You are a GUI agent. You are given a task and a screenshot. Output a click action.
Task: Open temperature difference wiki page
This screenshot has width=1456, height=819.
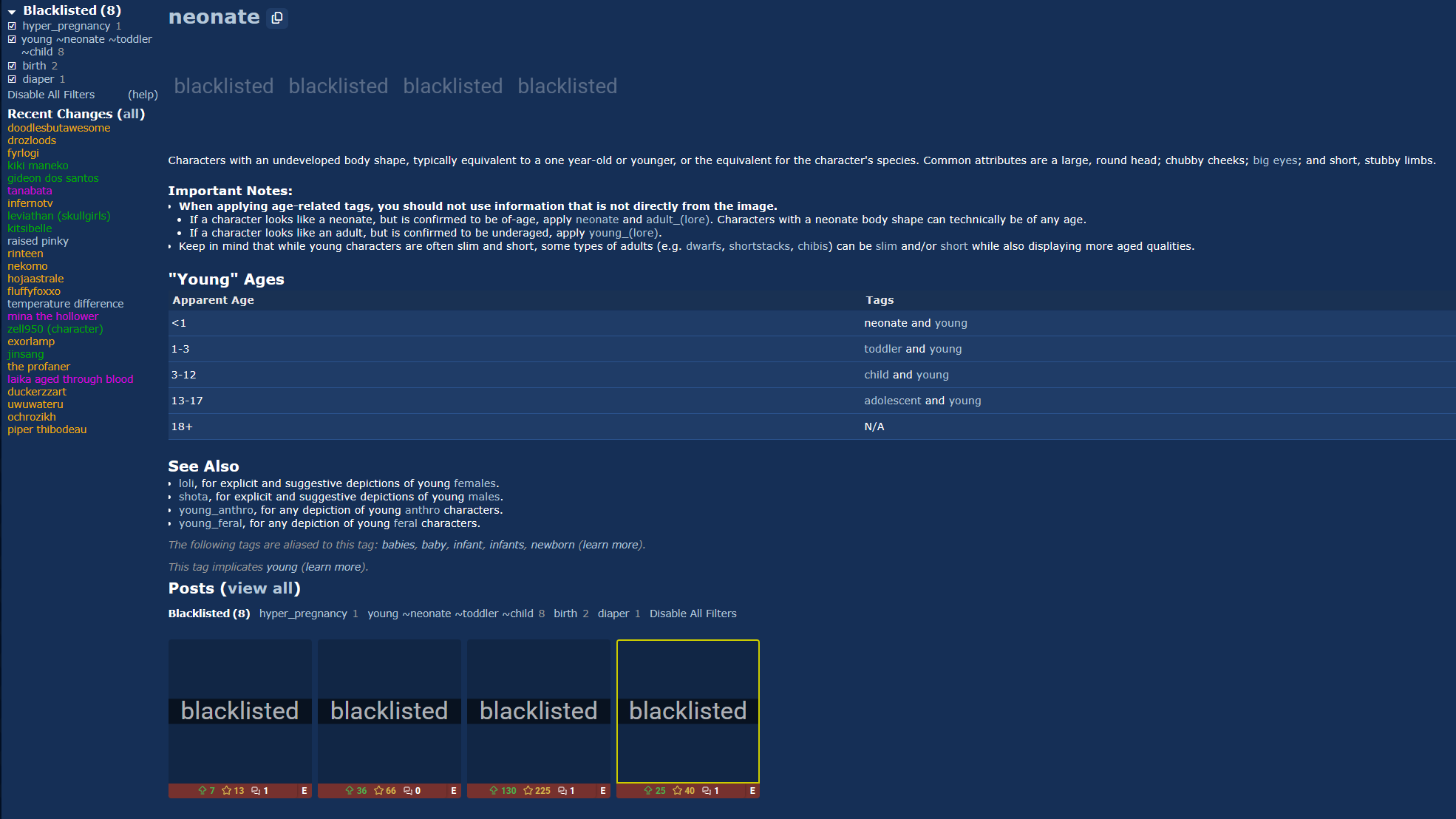(x=65, y=304)
